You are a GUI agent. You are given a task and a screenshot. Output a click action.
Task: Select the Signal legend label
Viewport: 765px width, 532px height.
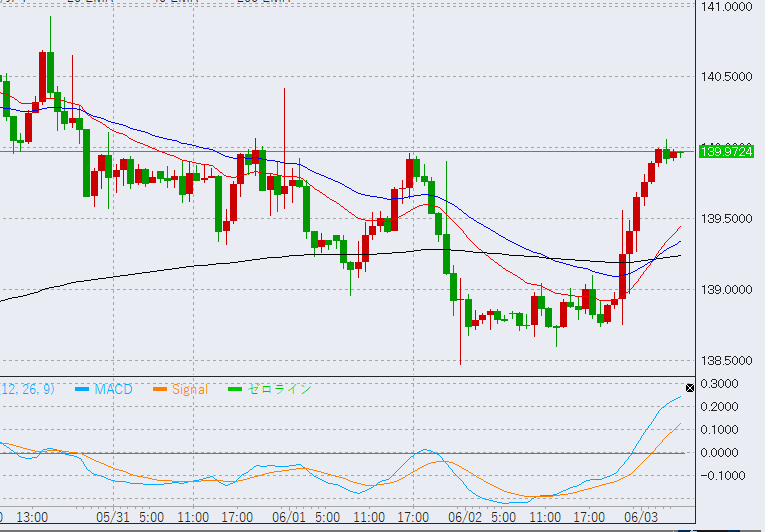pos(189,389)
